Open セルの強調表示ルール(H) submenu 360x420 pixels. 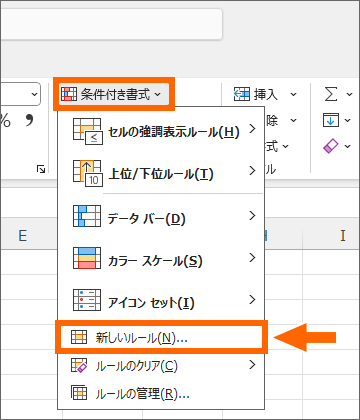click(161, 131)
